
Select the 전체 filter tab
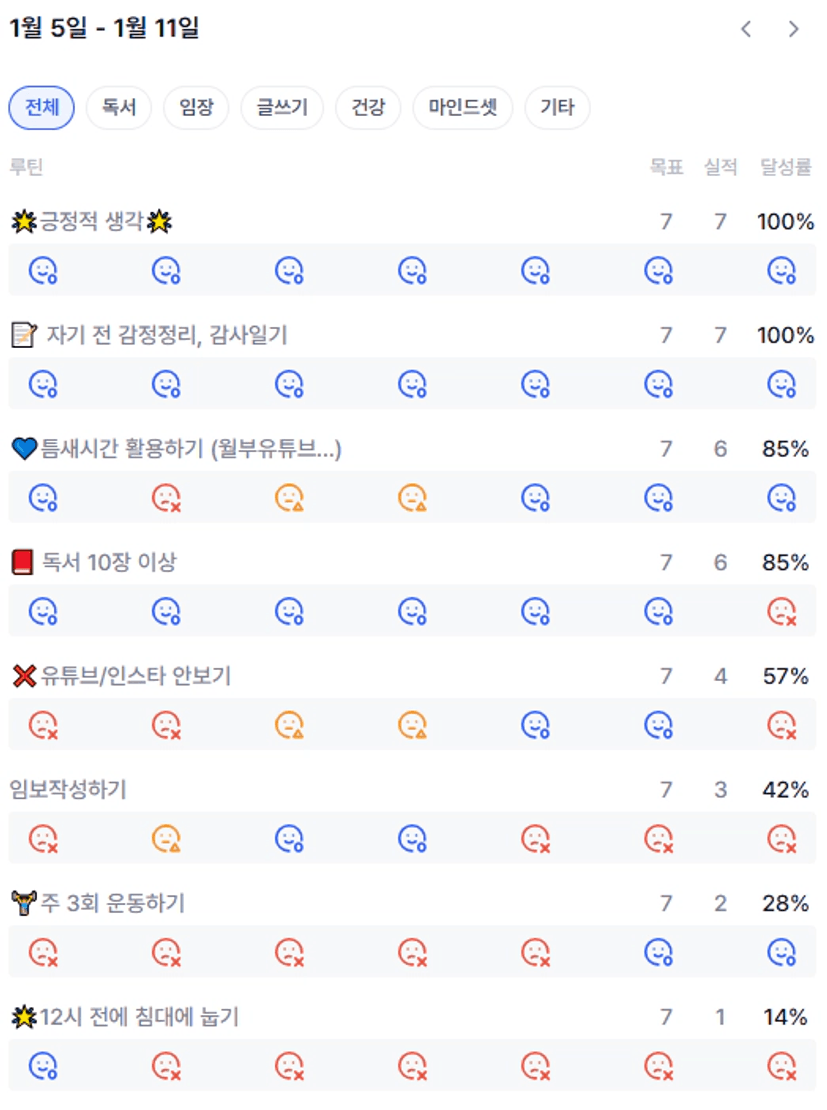[41, 108]
